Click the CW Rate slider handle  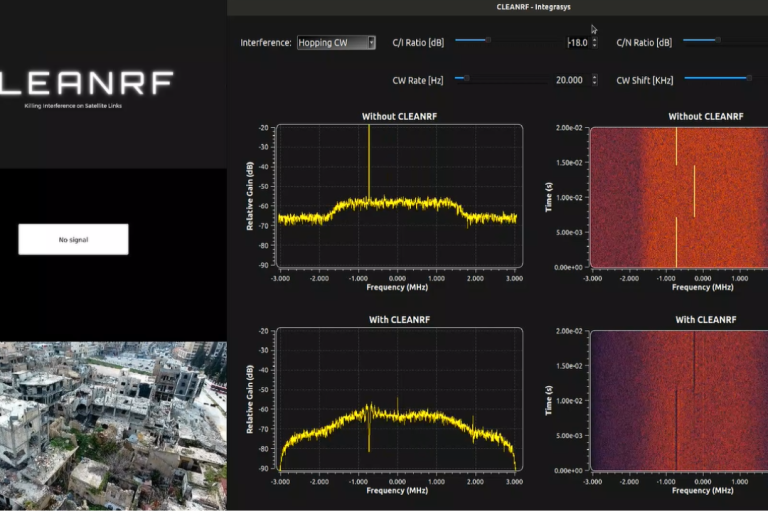pyautogui.click(x=466, y=78)
